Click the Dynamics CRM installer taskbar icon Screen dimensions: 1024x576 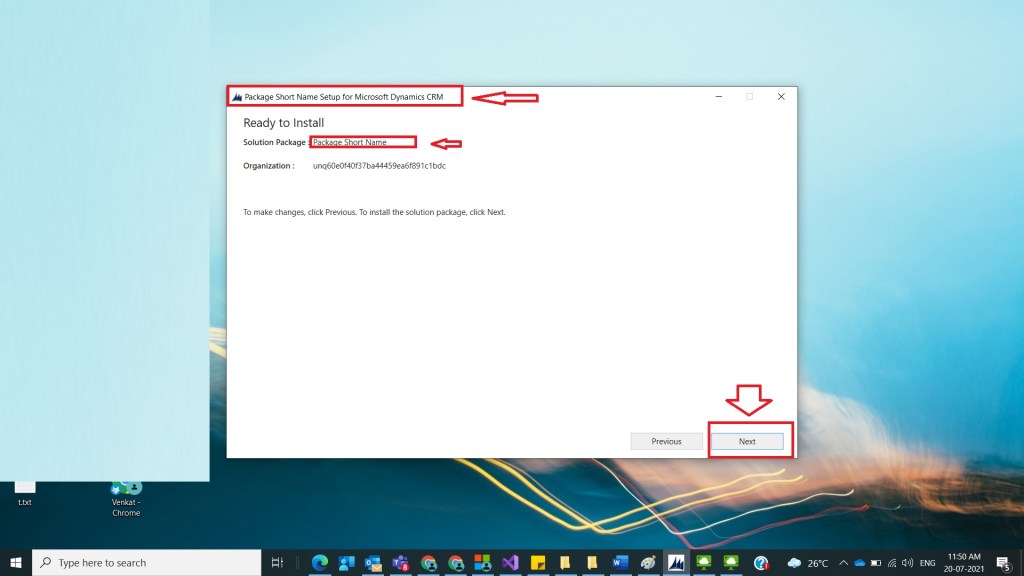[677, 563]
